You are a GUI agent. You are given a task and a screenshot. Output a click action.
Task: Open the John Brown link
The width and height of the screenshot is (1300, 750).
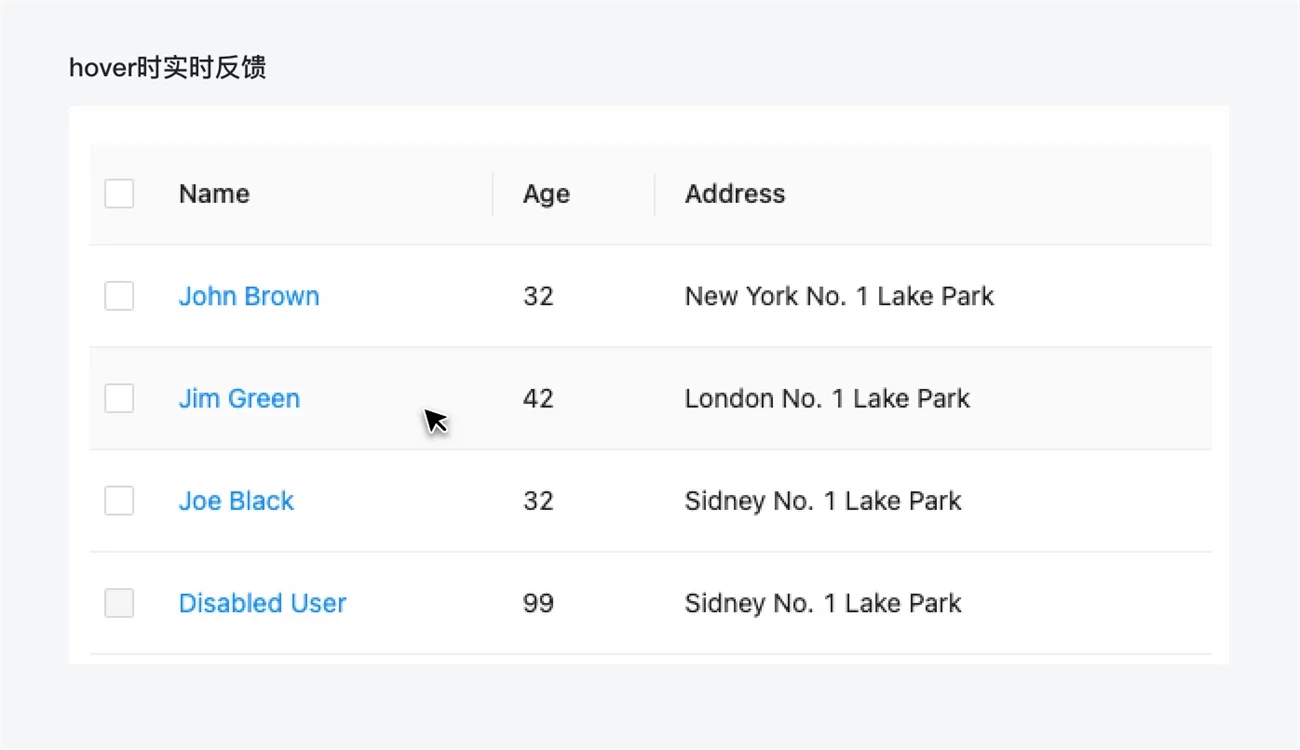249,296
